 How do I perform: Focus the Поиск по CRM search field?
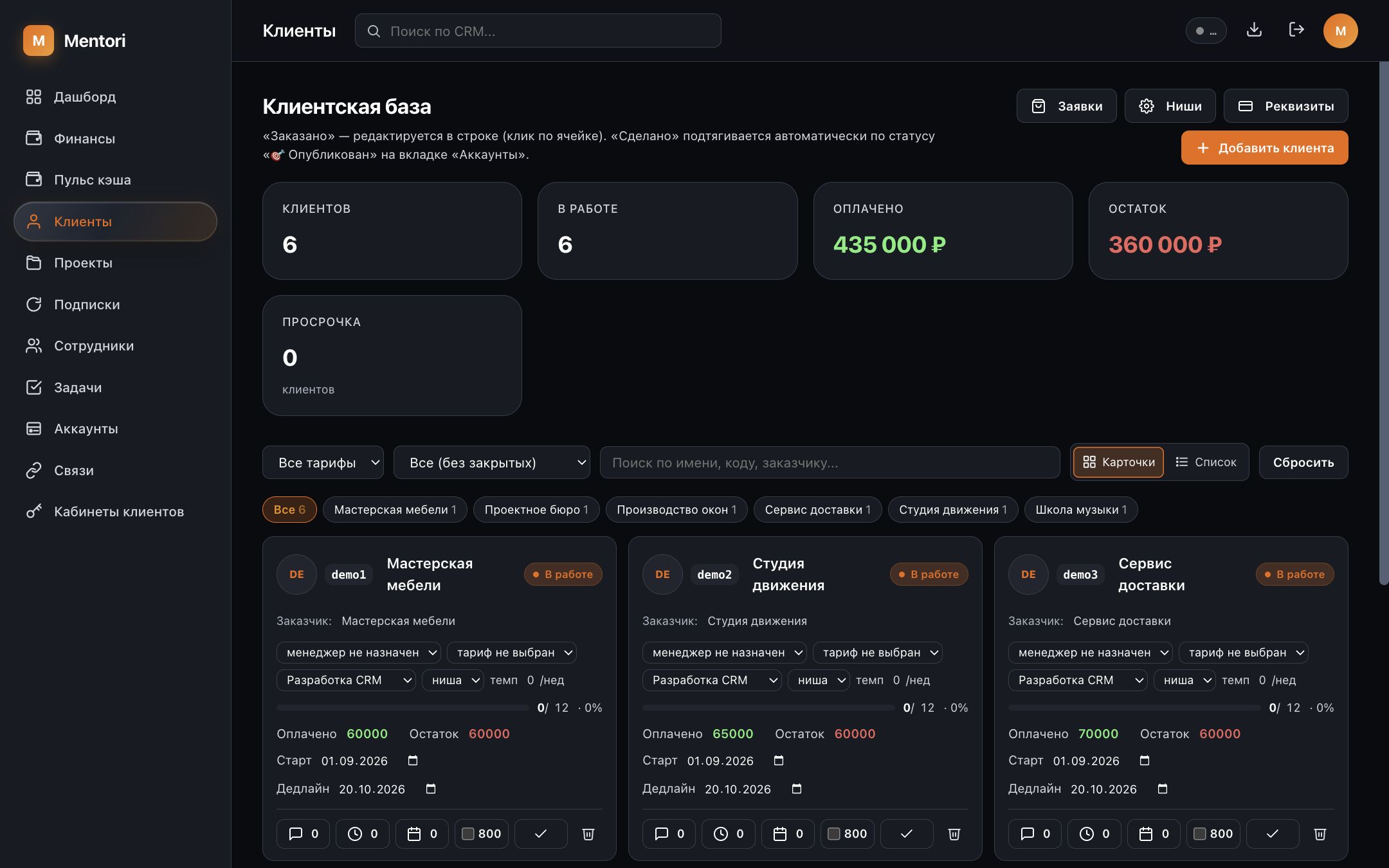538,31
